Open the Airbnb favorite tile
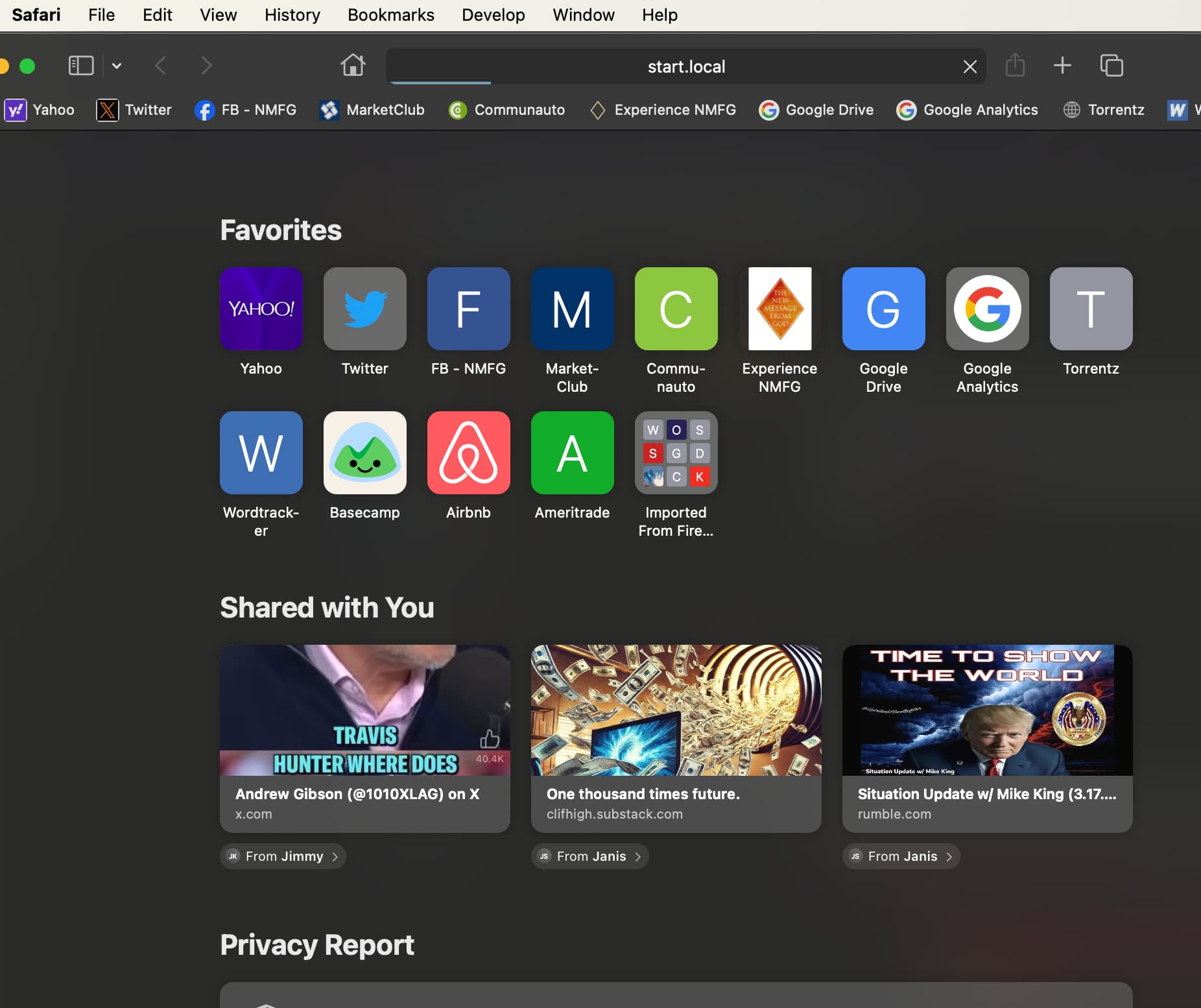The height and width of the screenshot is (1008, 1201). (x=468, y=453)
